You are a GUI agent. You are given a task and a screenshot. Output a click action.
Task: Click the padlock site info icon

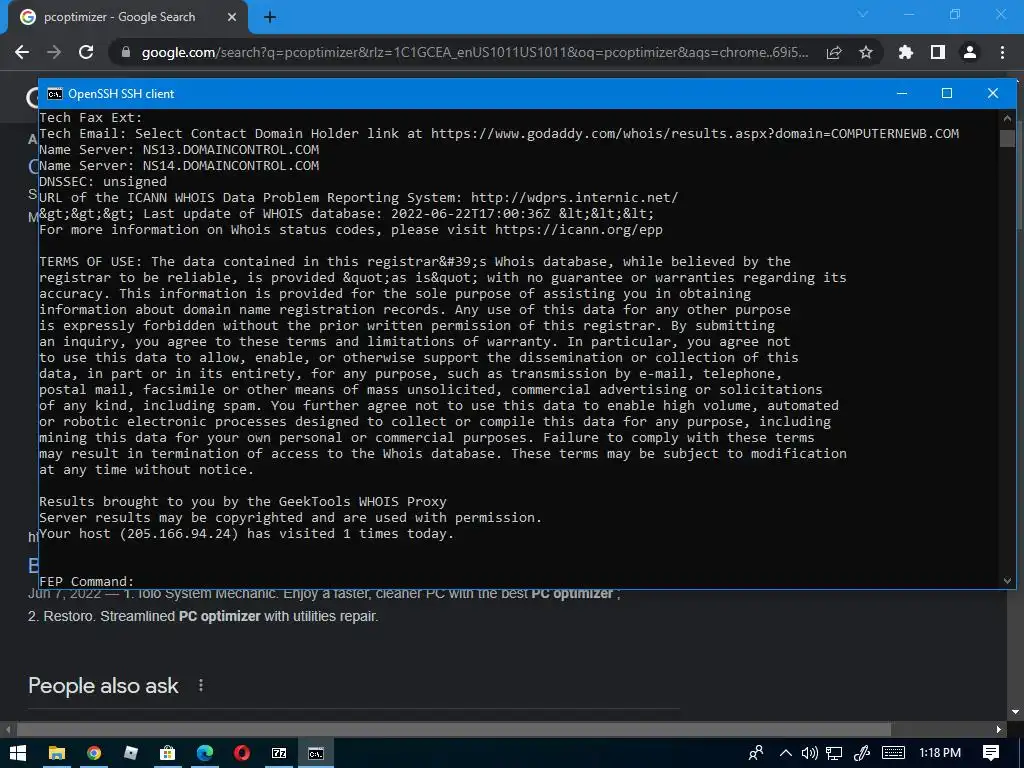tap(126, 52)
